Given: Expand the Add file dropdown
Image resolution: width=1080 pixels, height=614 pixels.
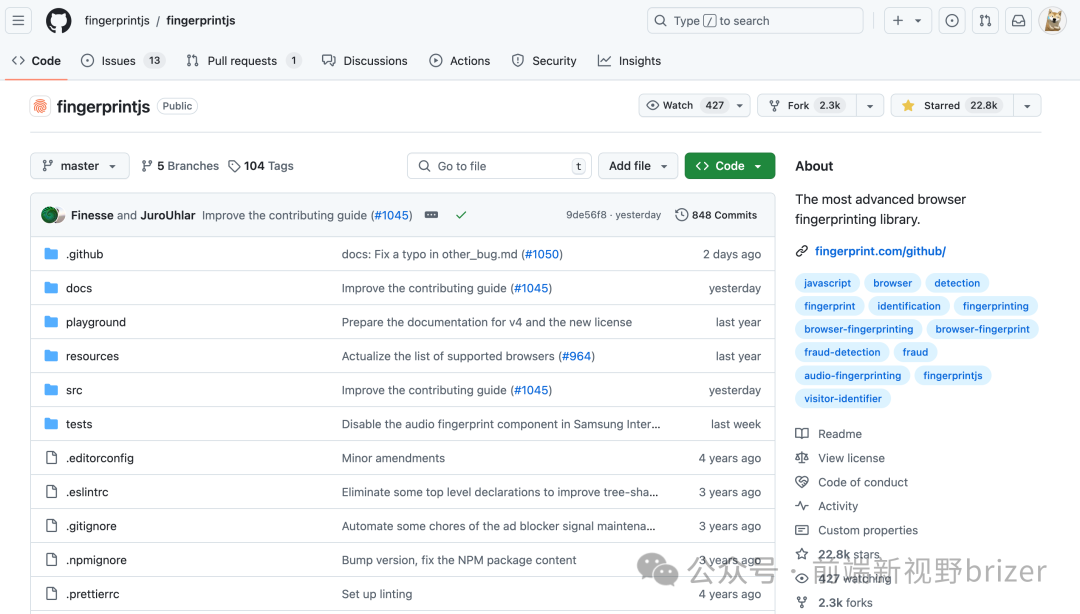Looking at the screenshot, I should [638, 166].
